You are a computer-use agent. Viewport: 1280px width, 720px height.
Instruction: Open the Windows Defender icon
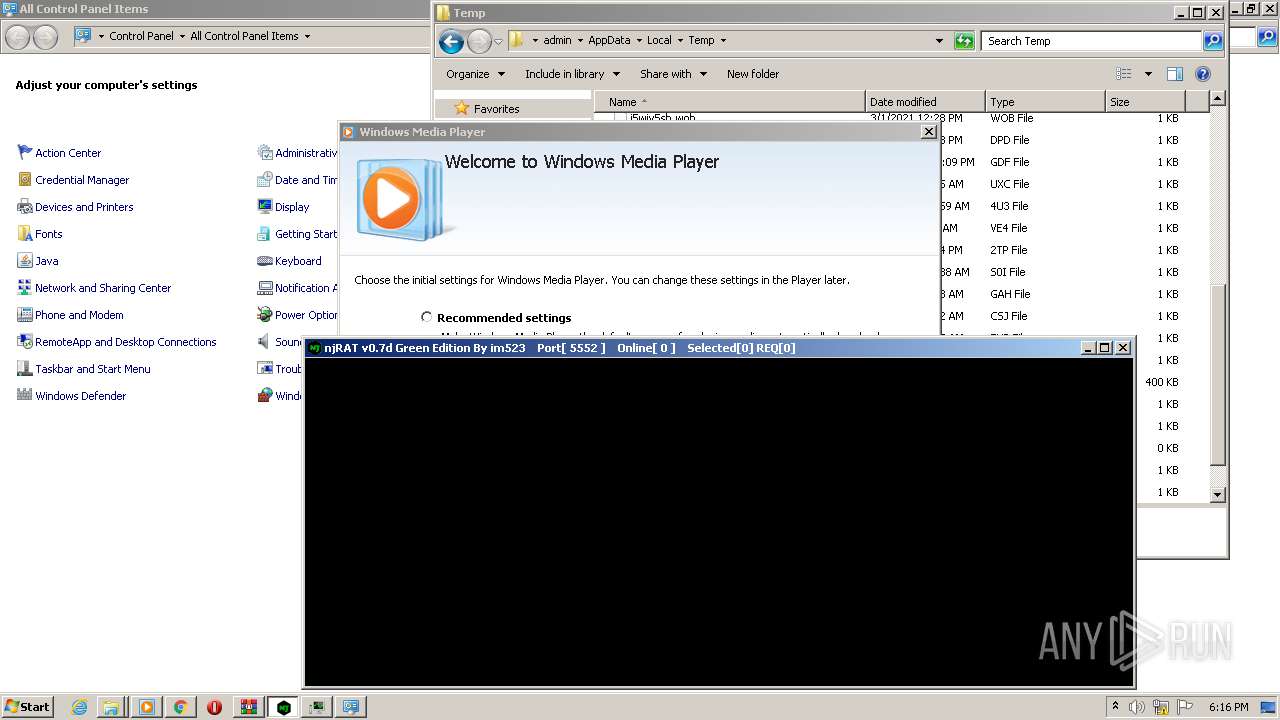coord(25,396)
